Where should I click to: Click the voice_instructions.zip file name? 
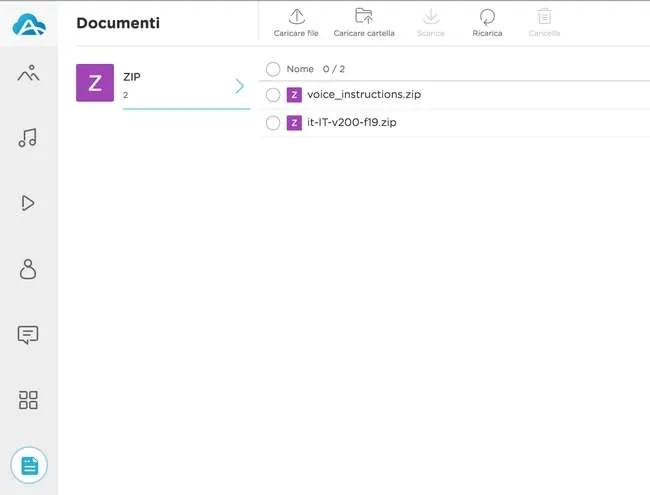pyautogui.click(x=364, y=95)
